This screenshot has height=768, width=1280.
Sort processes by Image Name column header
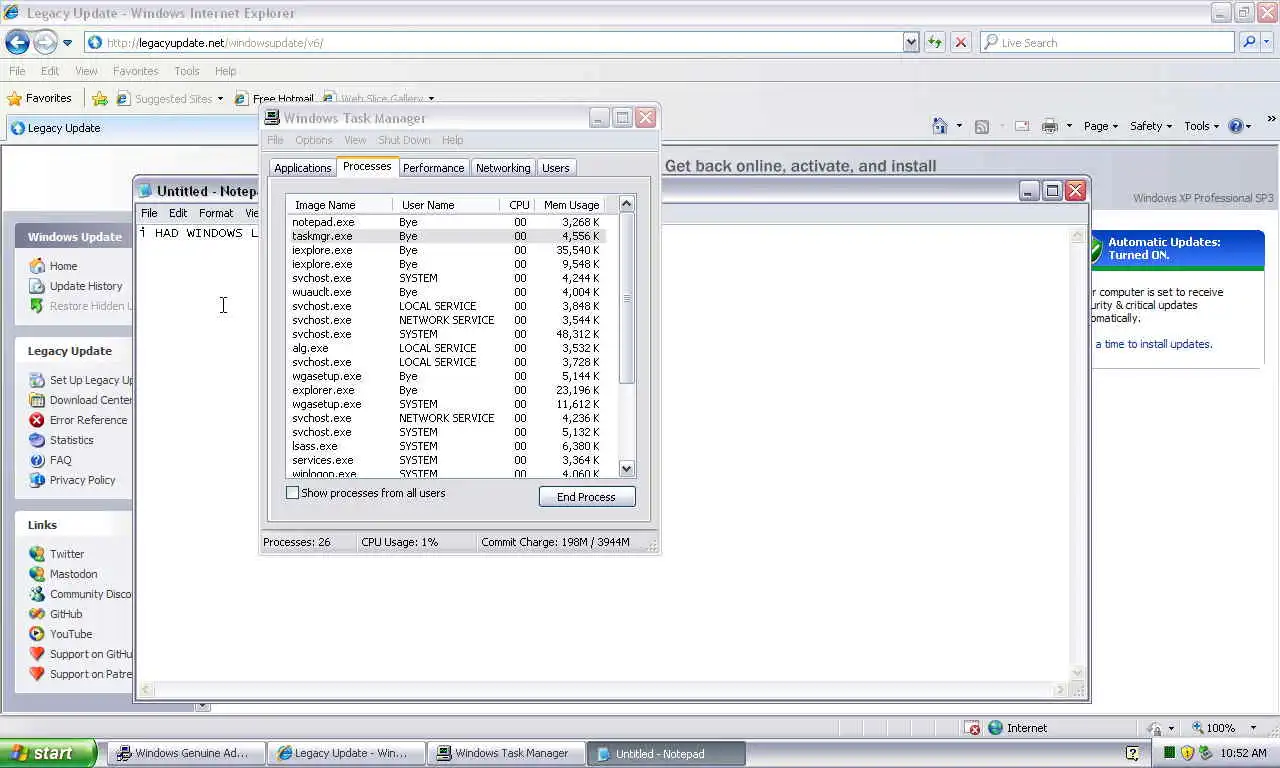pos(340,205)
